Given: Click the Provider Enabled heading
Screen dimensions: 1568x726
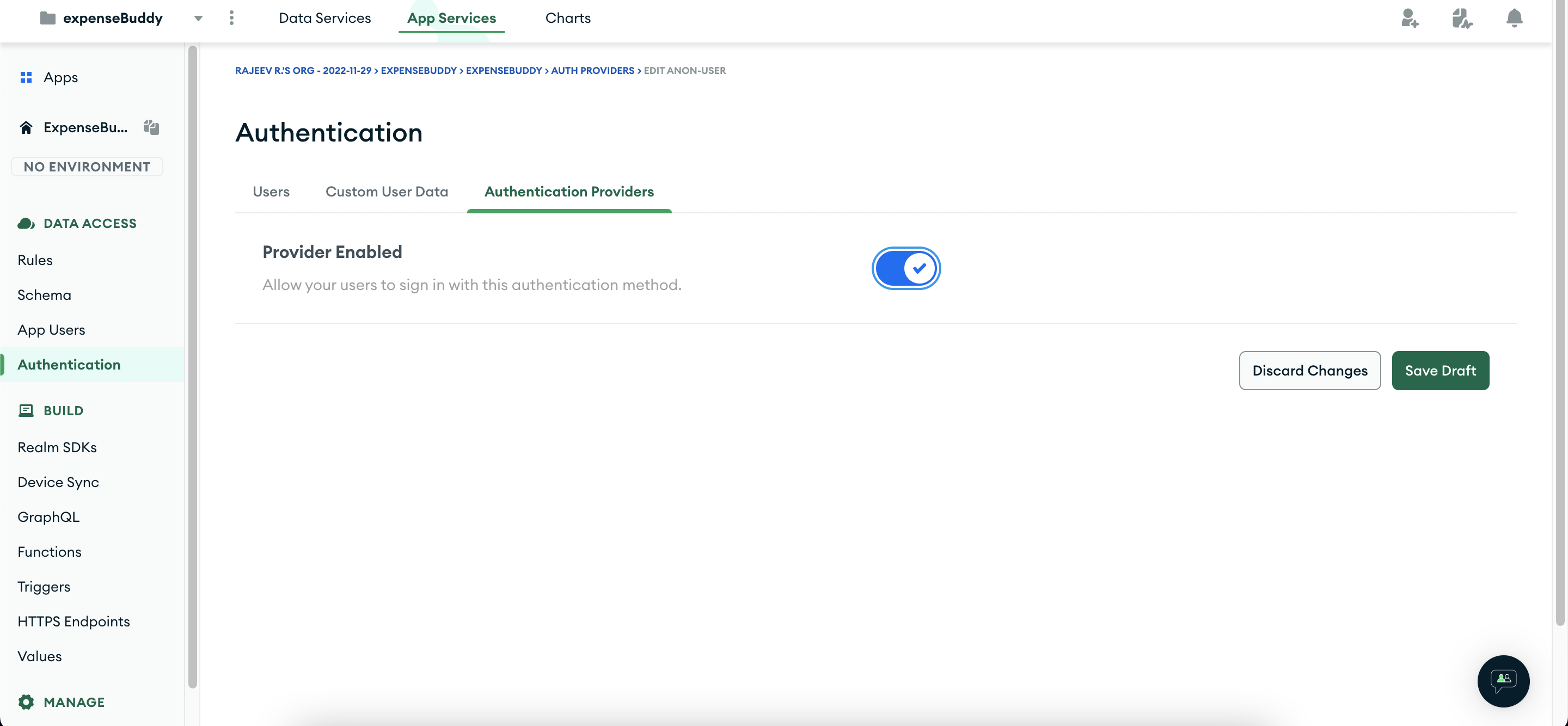Looking at the screenshot, I should [332, 252].
